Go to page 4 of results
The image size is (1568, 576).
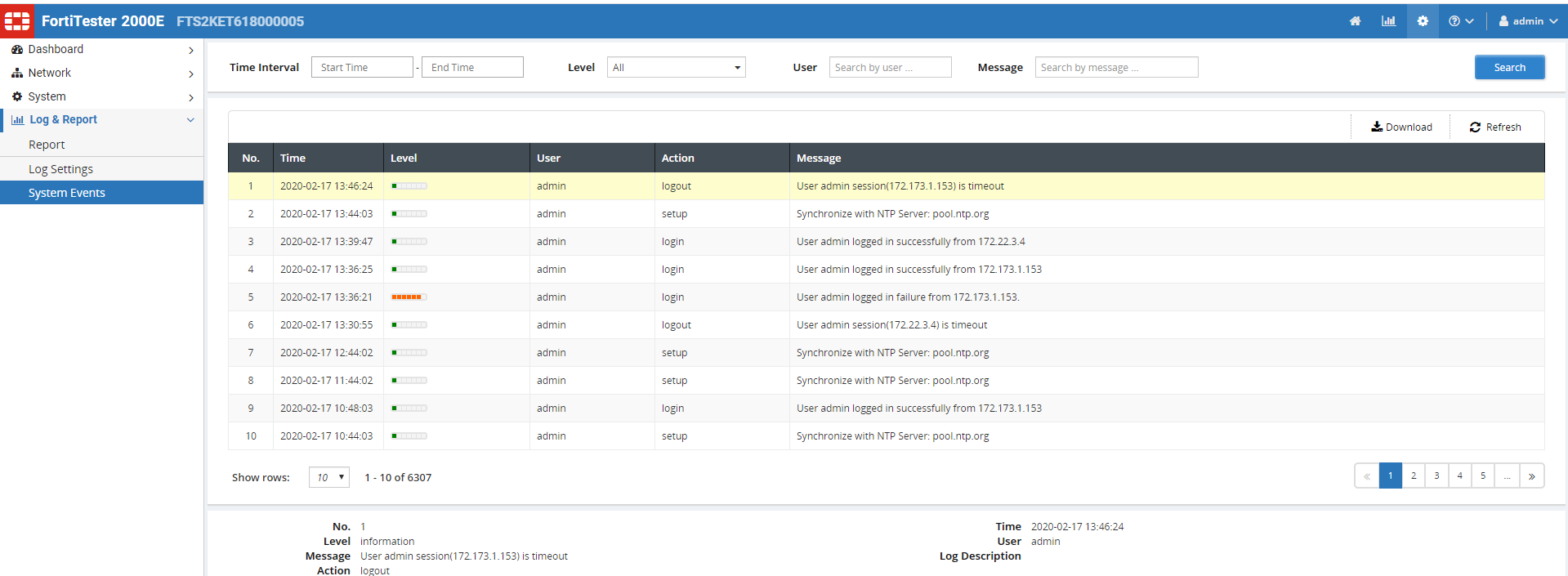point(1460,476)
